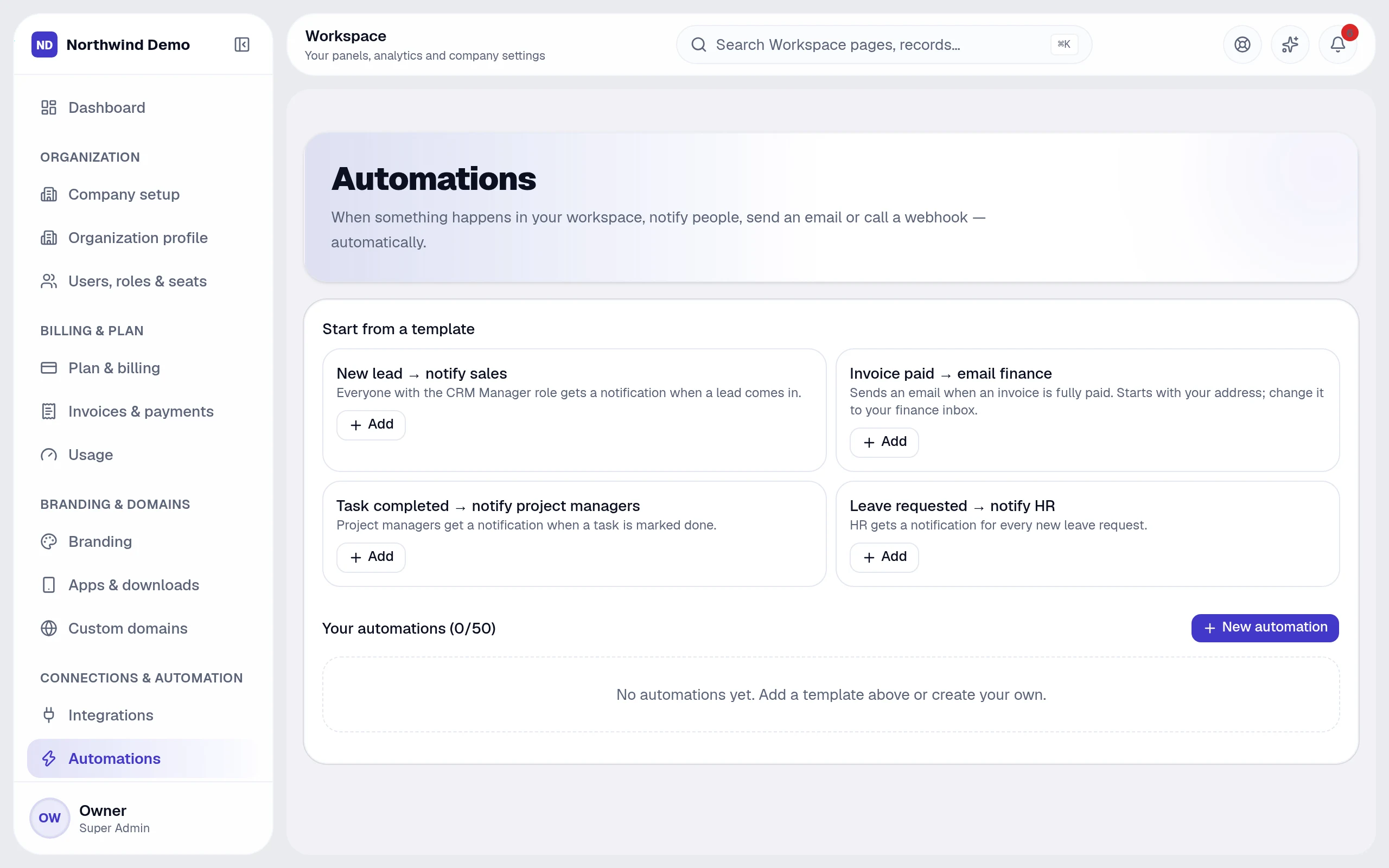Screen dimensions: 1389x868
Task: Click the Company setup building icon
Action: (x=49, y=194)
